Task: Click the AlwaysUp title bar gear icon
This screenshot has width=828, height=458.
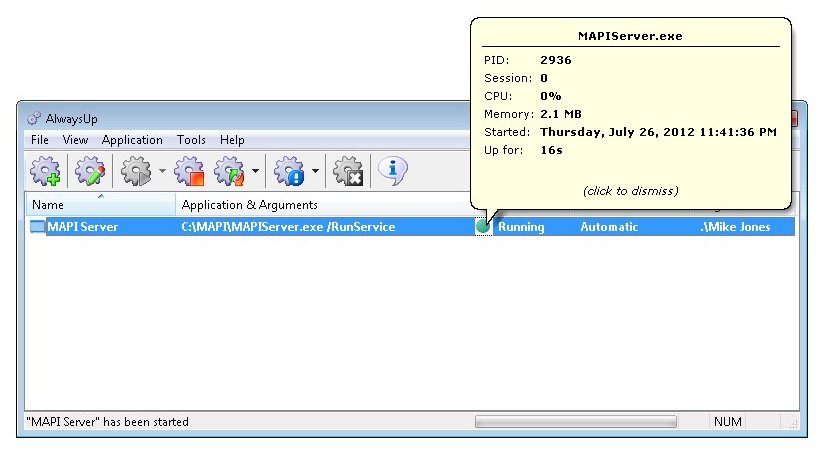Action: pyautogui.click(x=34, y=118)
